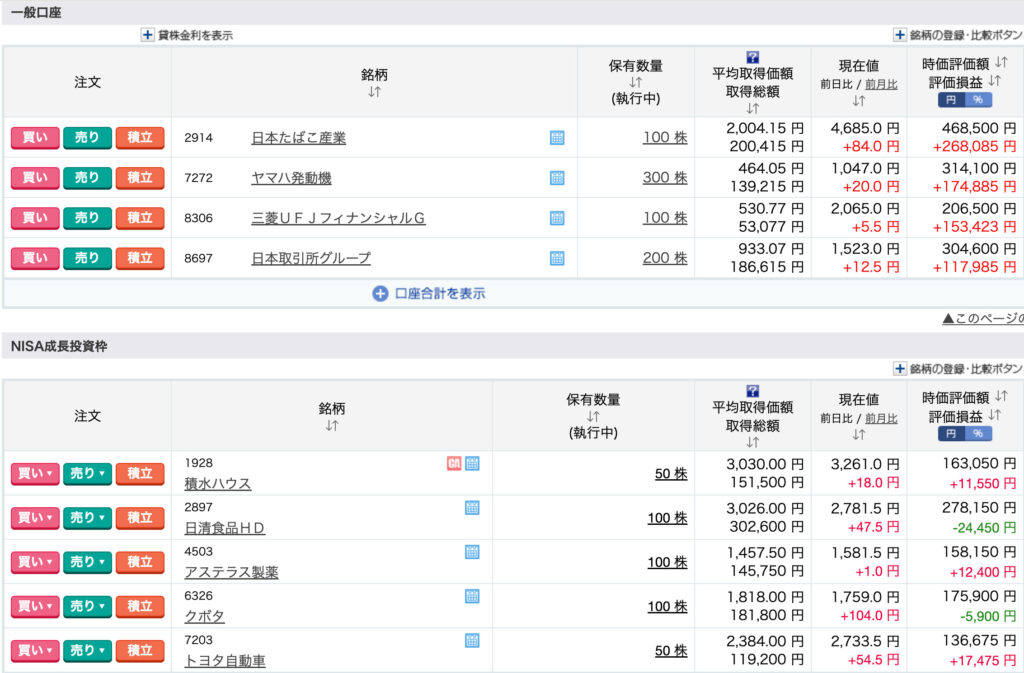1024x673 pixels.
Task: Expand 口座合計を表示
Action: [x=428, y=293]
